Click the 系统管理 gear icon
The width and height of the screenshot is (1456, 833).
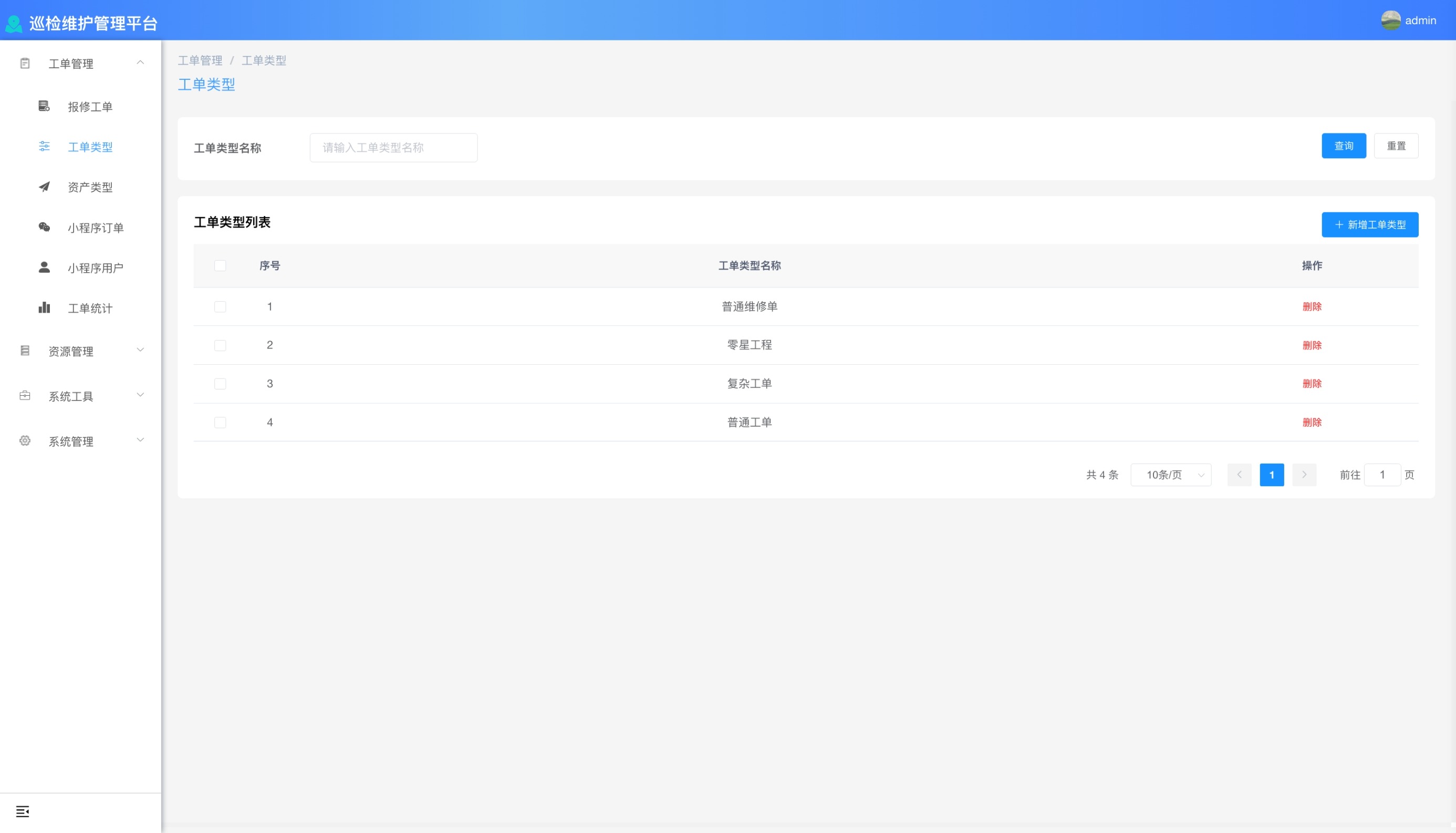click(25, 440)
